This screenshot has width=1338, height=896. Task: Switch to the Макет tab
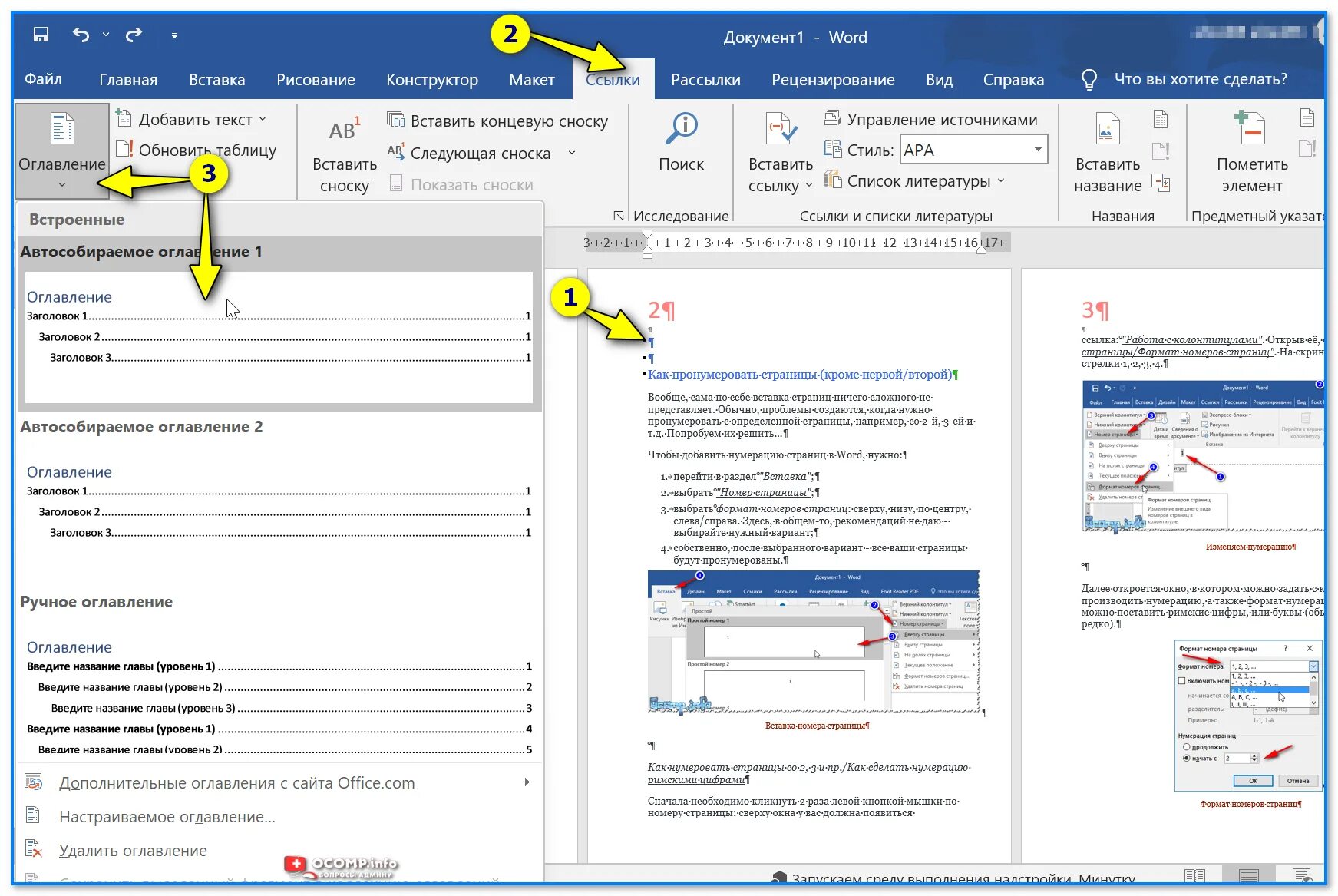click(532, 79)
